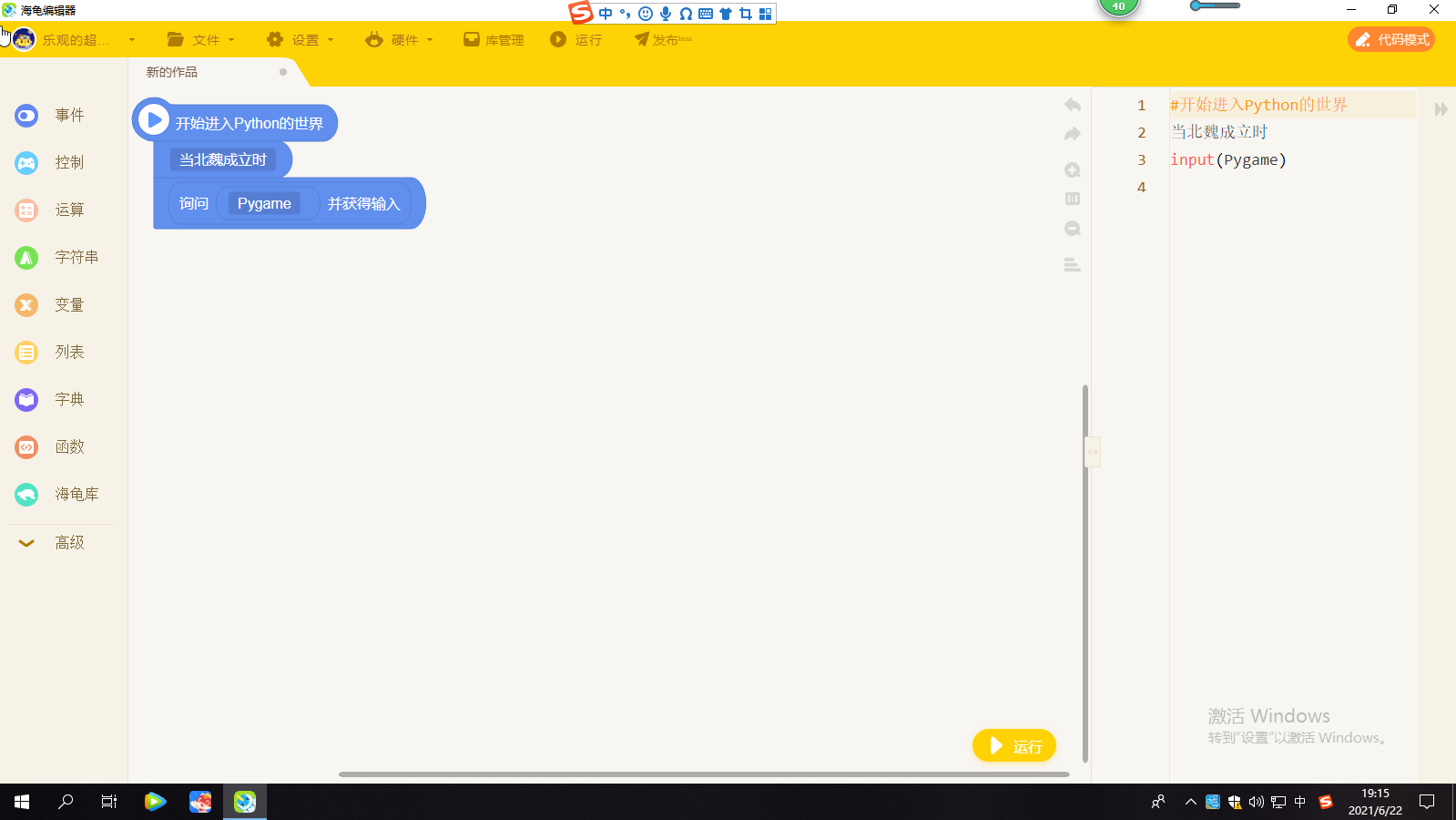Image resolution: width=1456 pixels, height=820 pixels.
Task: Click the redo arrow icon
Action: click(x=1073, y=134)
